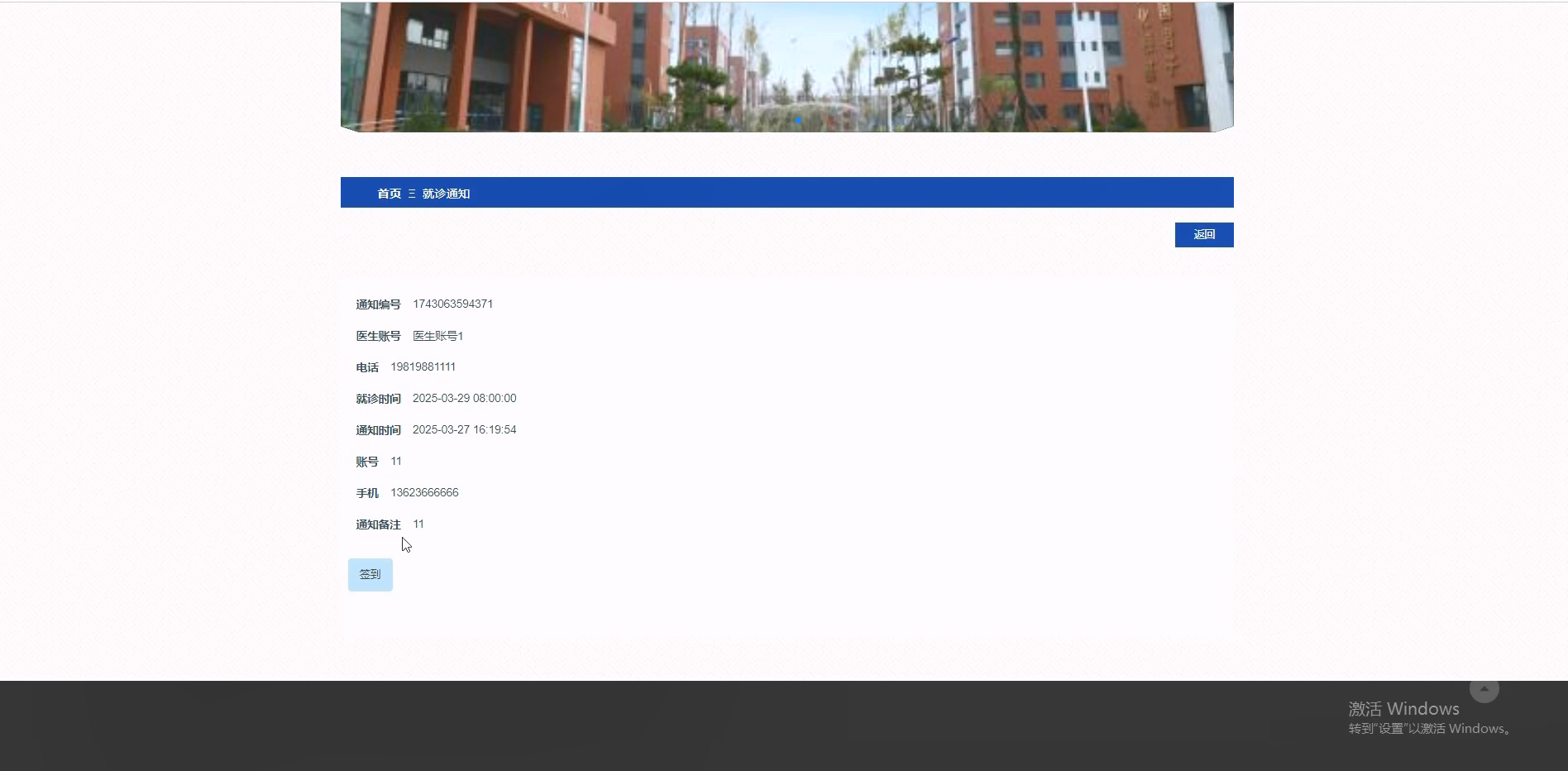Select the mobile number 13623666666

424,493
